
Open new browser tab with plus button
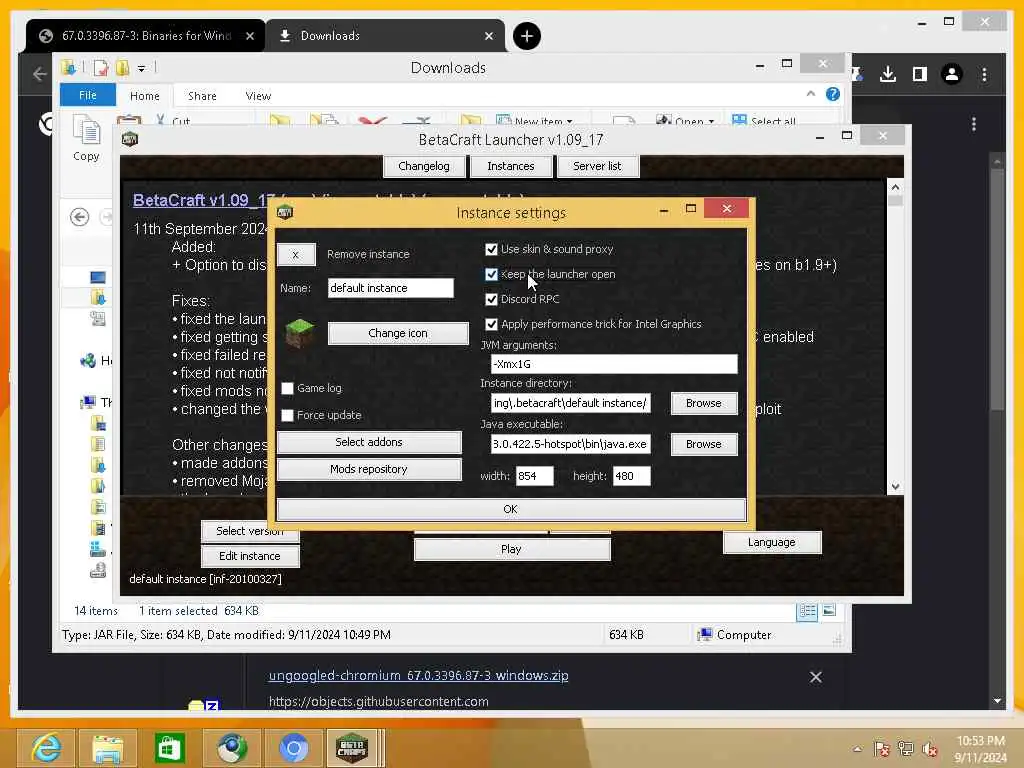[527, 36]
